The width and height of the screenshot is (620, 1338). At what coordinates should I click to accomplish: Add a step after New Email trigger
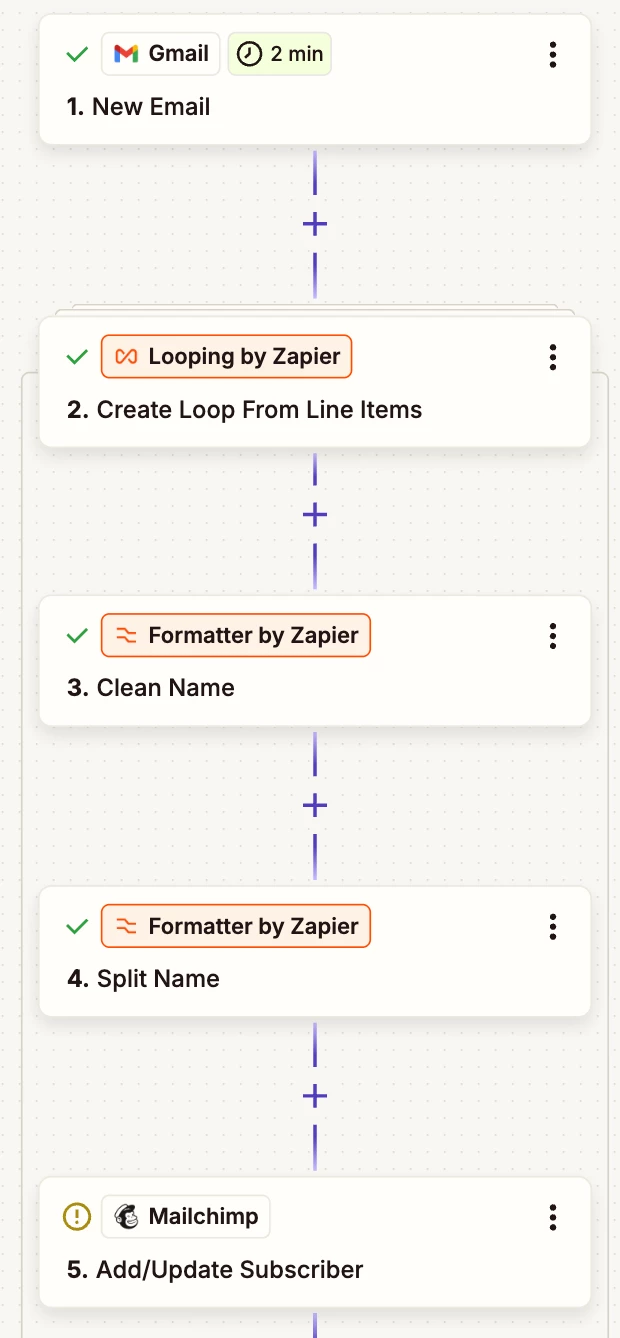tap(315, 224)
